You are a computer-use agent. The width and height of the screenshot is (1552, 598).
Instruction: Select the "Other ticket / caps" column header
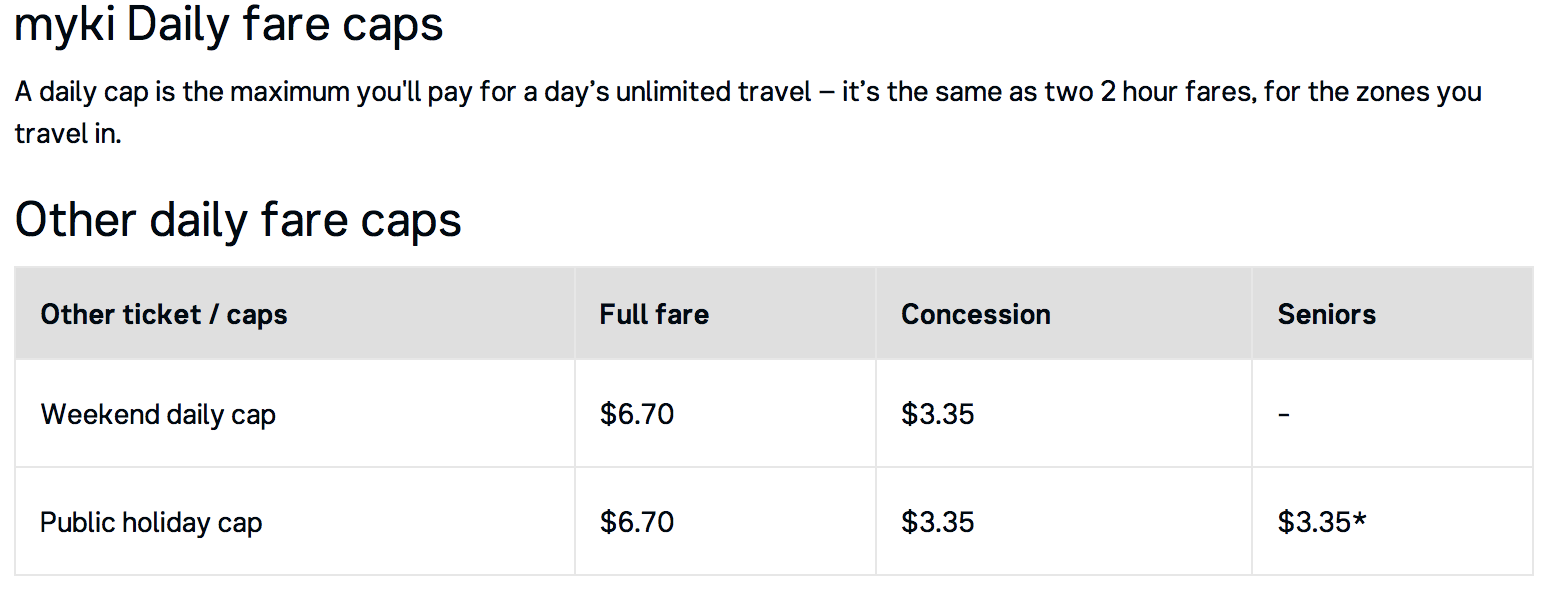[x=164, y=314]
